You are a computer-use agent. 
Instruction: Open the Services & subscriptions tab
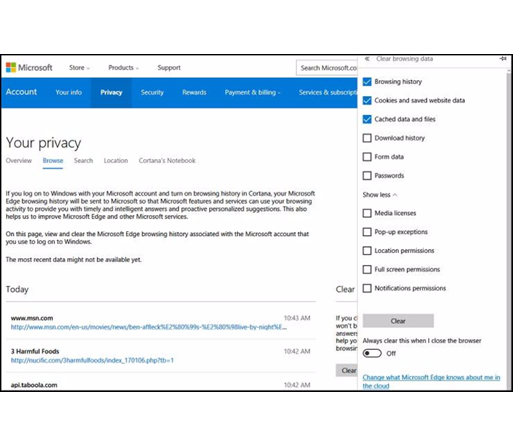[x=328, y=93]
